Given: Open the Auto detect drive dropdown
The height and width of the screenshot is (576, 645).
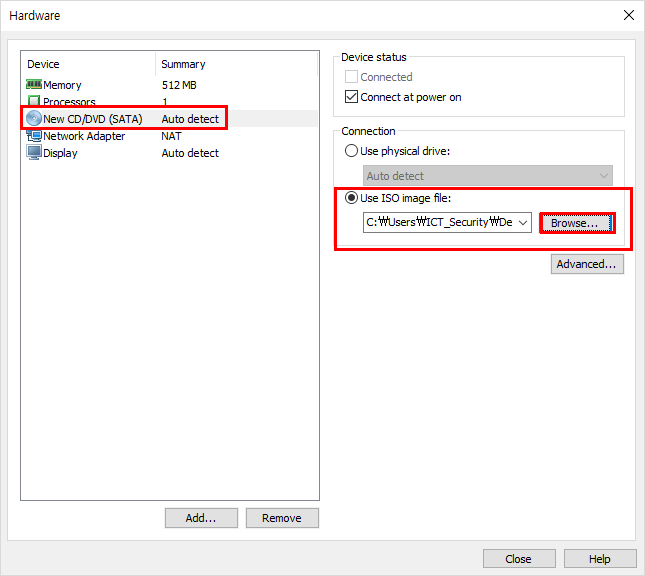Looking at the screenshot, I should click(x=487, y=176).
